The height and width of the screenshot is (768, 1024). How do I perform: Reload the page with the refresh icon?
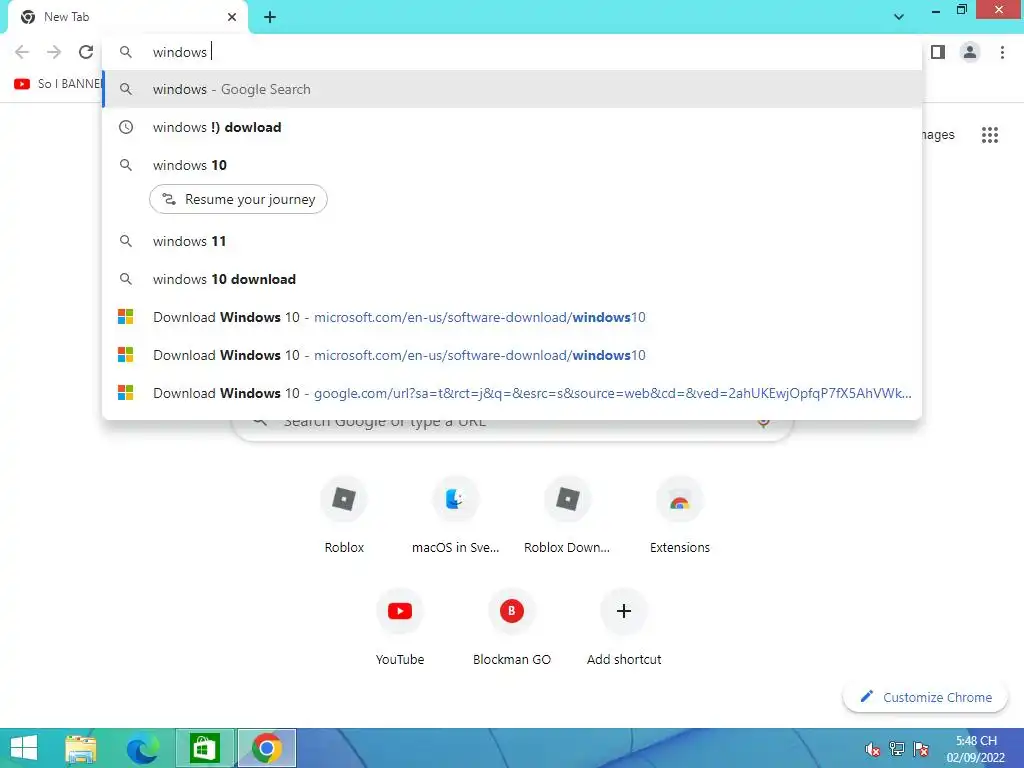tap(86, 52)
